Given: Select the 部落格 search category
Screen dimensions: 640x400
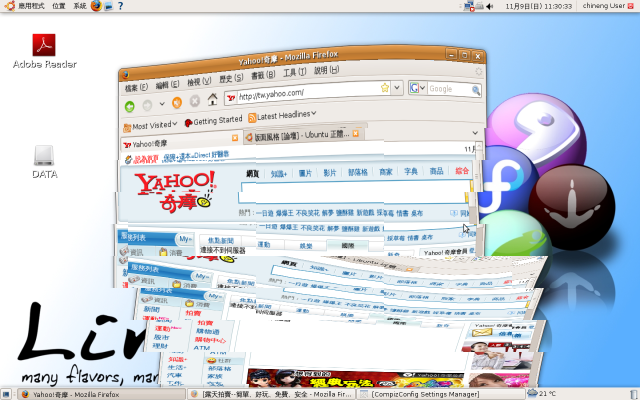Looking at the screenshot, I should pos(358,172).
